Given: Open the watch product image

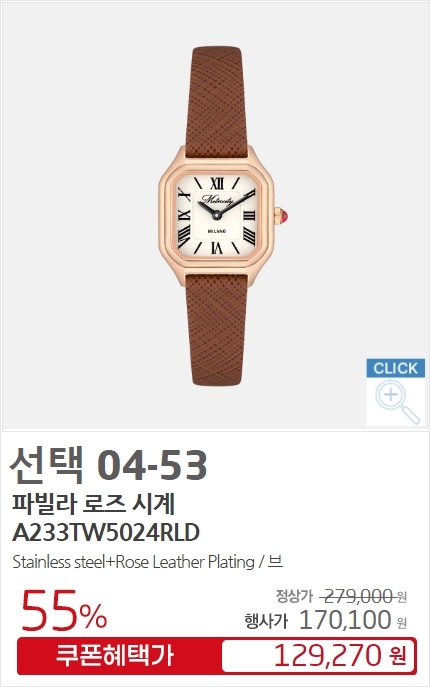Looking at the screenshot, I should tap(216, 216).
